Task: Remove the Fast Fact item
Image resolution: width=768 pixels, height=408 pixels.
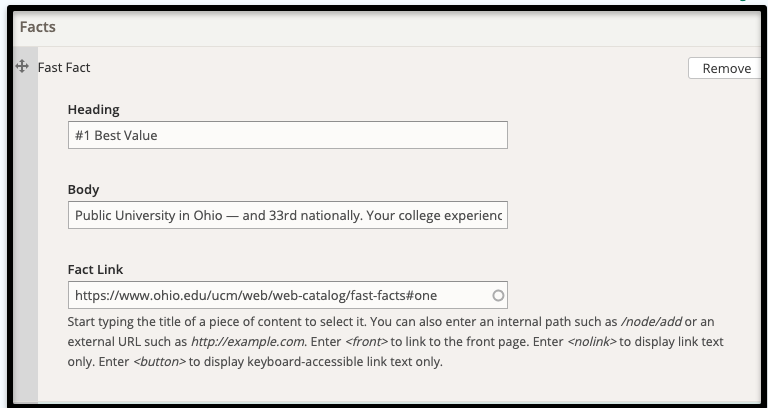Action: click(726, 68)
